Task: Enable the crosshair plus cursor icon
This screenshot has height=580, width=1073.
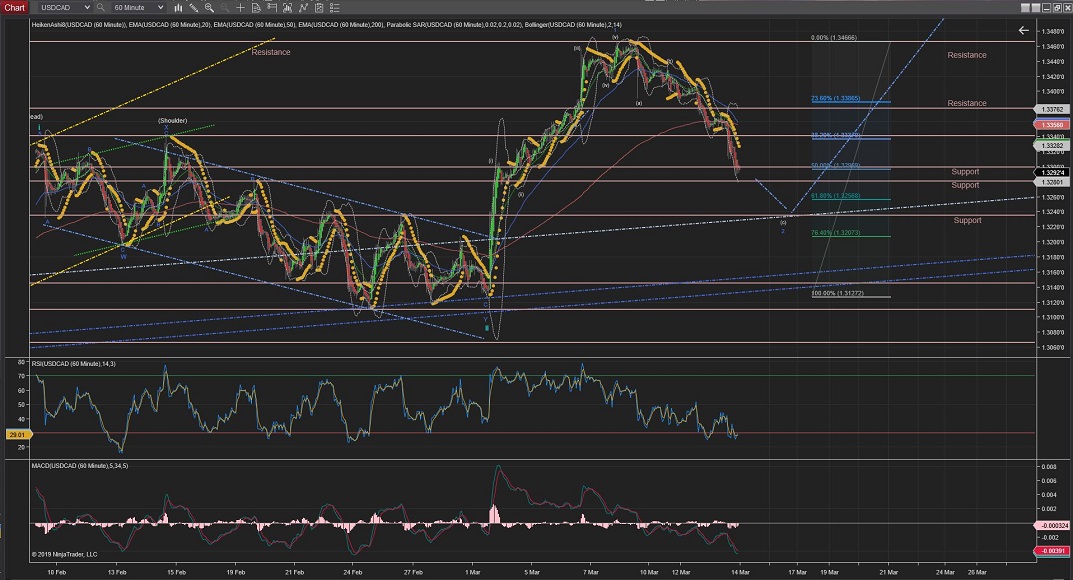Action: tap(240, 8)
